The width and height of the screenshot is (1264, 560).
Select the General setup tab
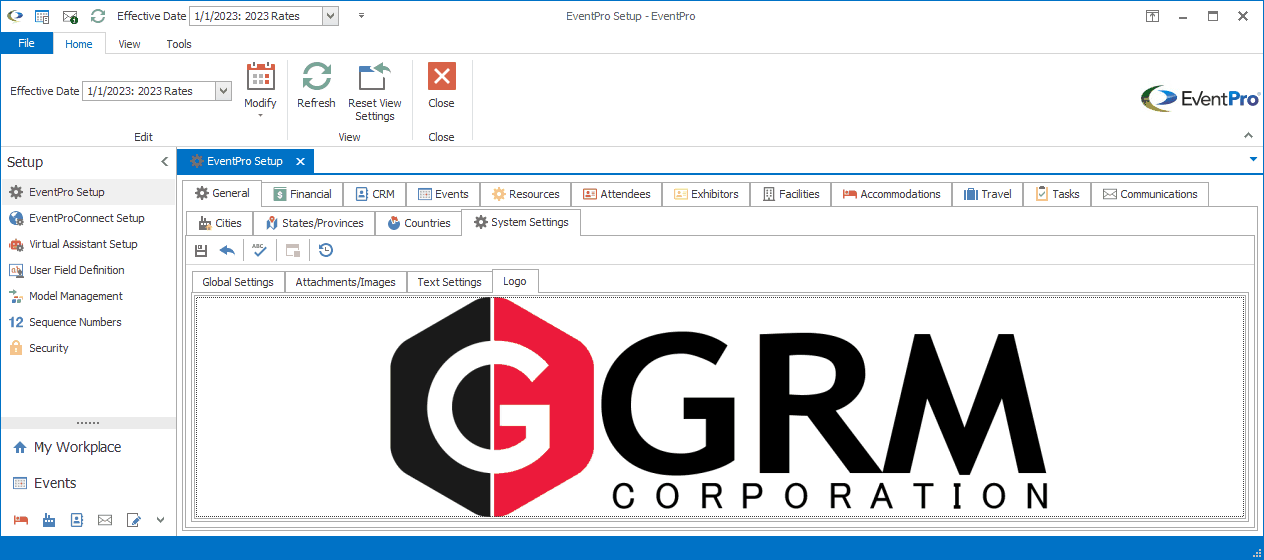click(x=222, y=193)
